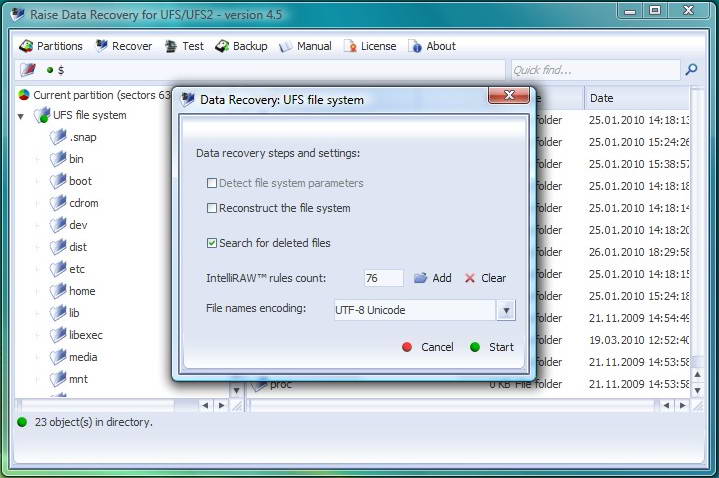Select the dev folder icon in tree
Viewport: 719px width, 478px height.
(58, 225)
